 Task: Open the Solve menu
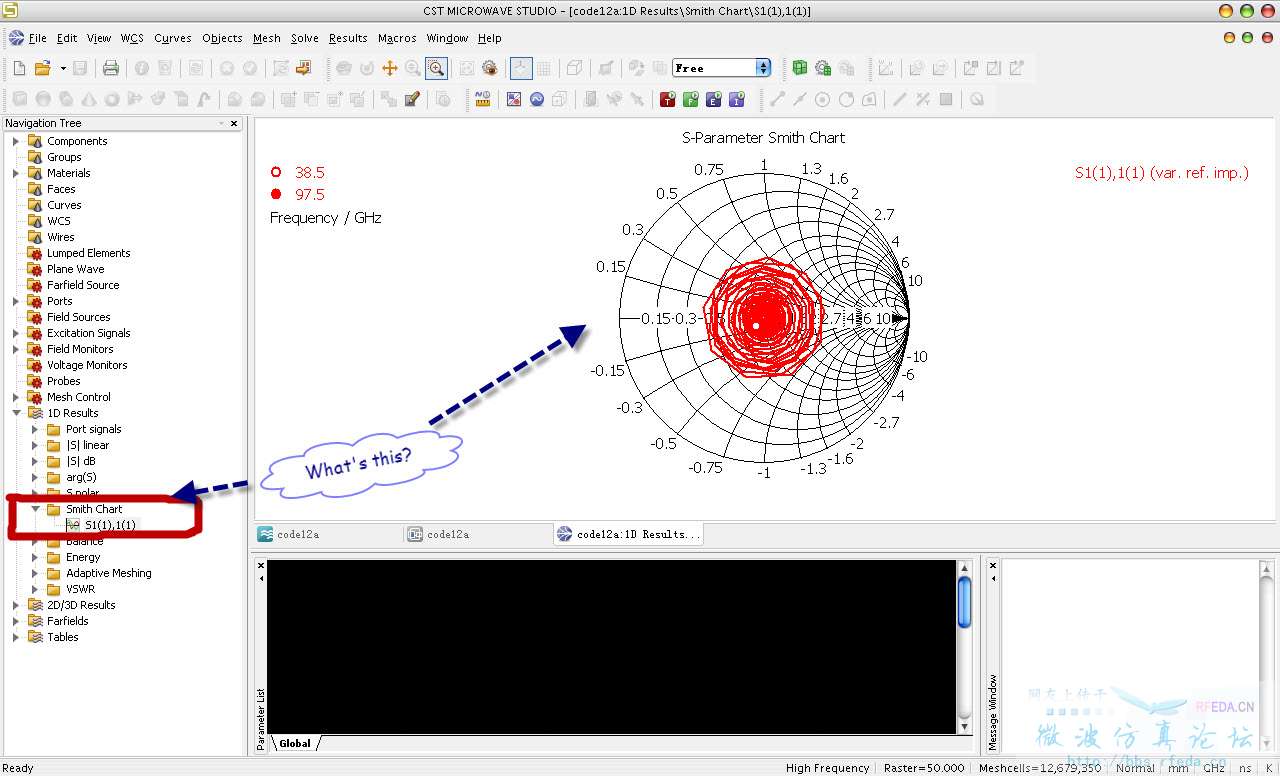[305, 38]
